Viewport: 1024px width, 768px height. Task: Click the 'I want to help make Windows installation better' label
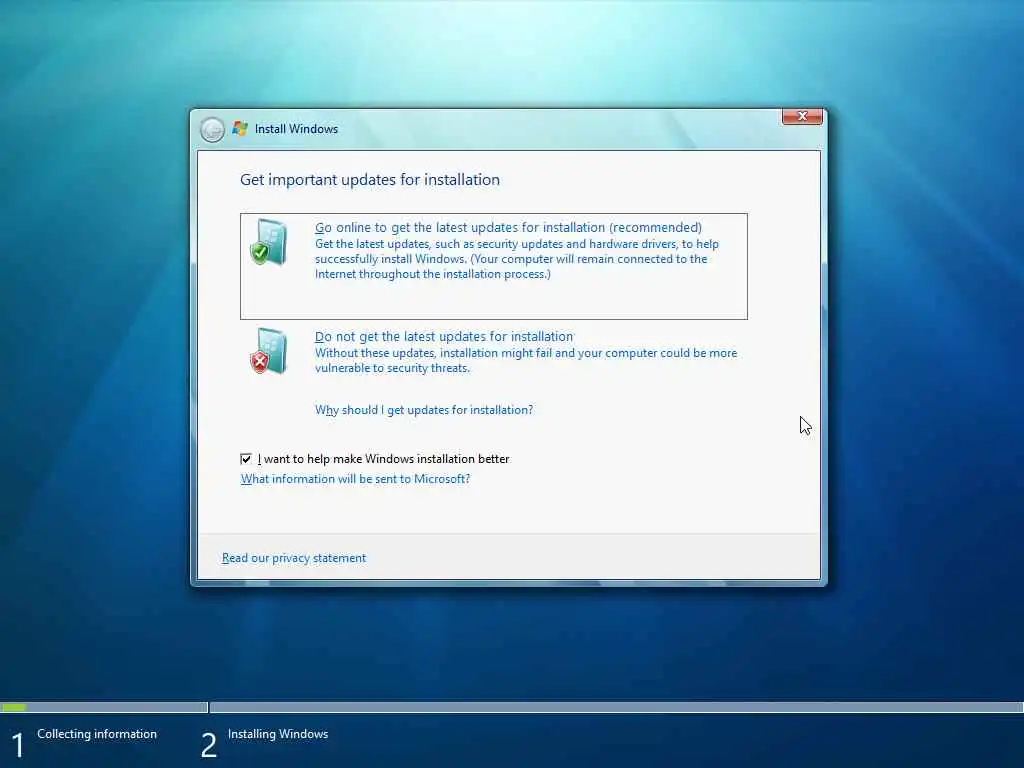click(383, 459)
